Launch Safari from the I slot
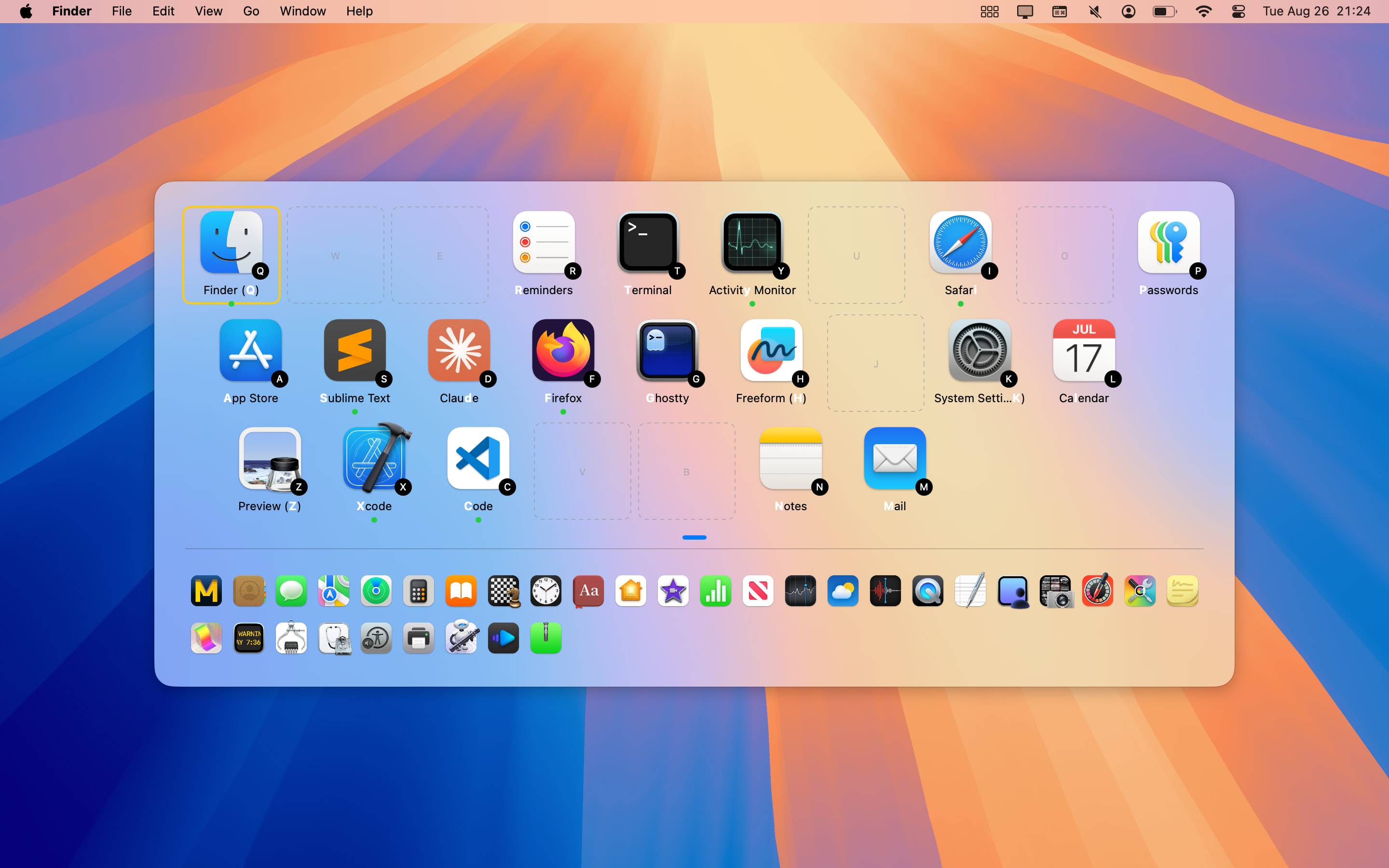The image size is (1389, 868). point(960,242)
